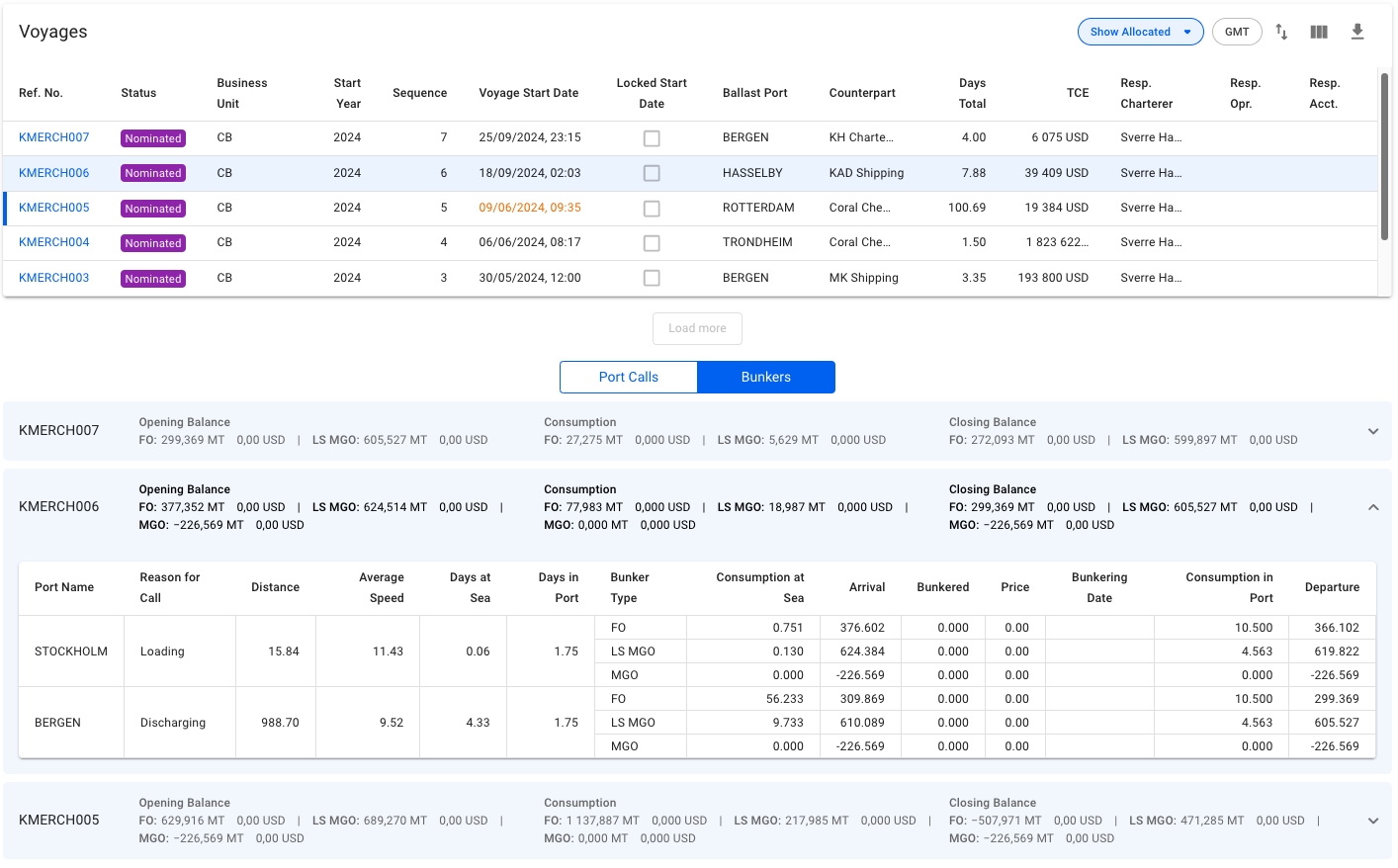Click the voyages table vertical scrollbar
Image resolution: width=1398 pixels, height=868 pixels.
click(x=1384, y=158)
